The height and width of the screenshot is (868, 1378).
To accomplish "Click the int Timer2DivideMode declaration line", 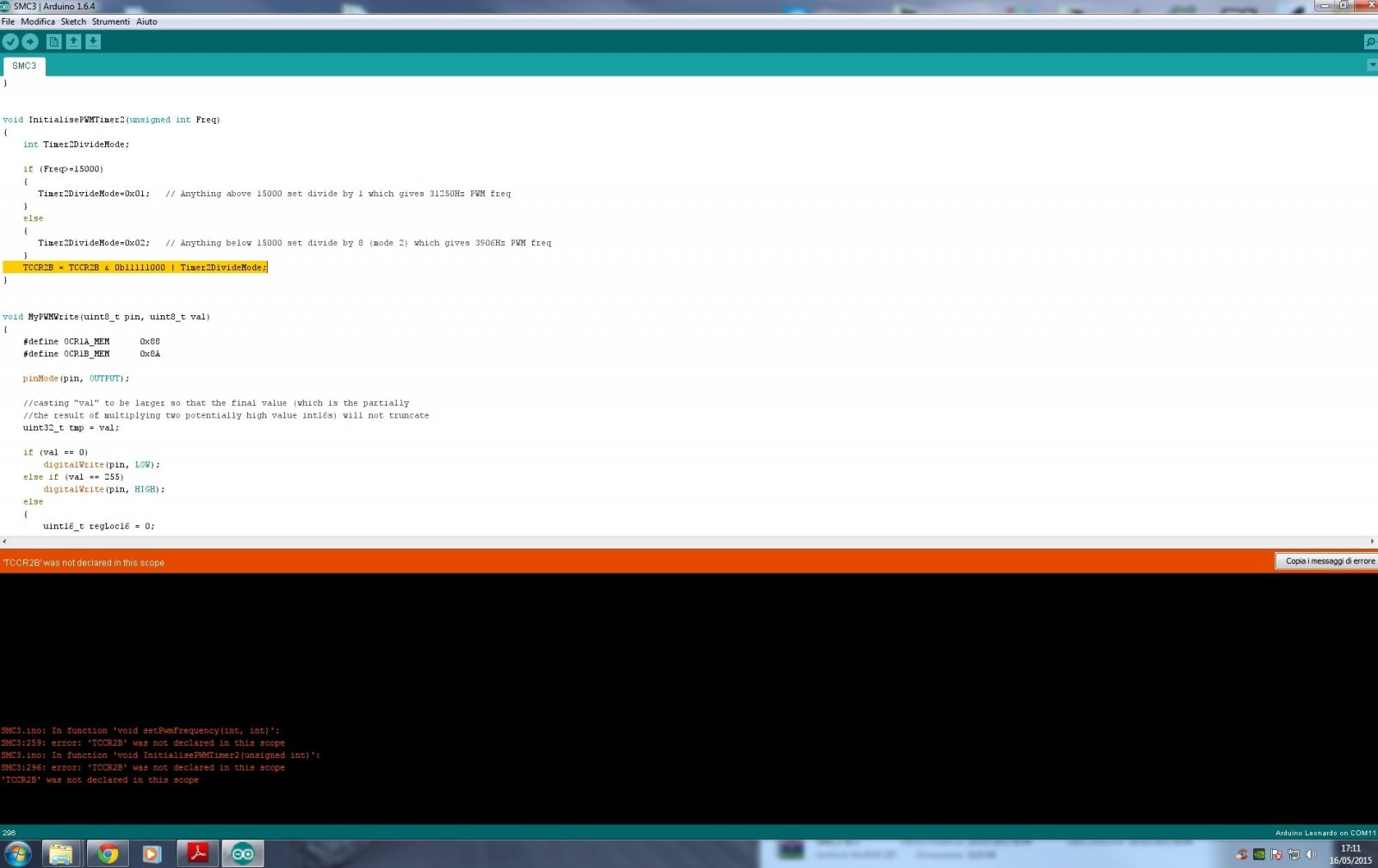I will tap(76, 145).
